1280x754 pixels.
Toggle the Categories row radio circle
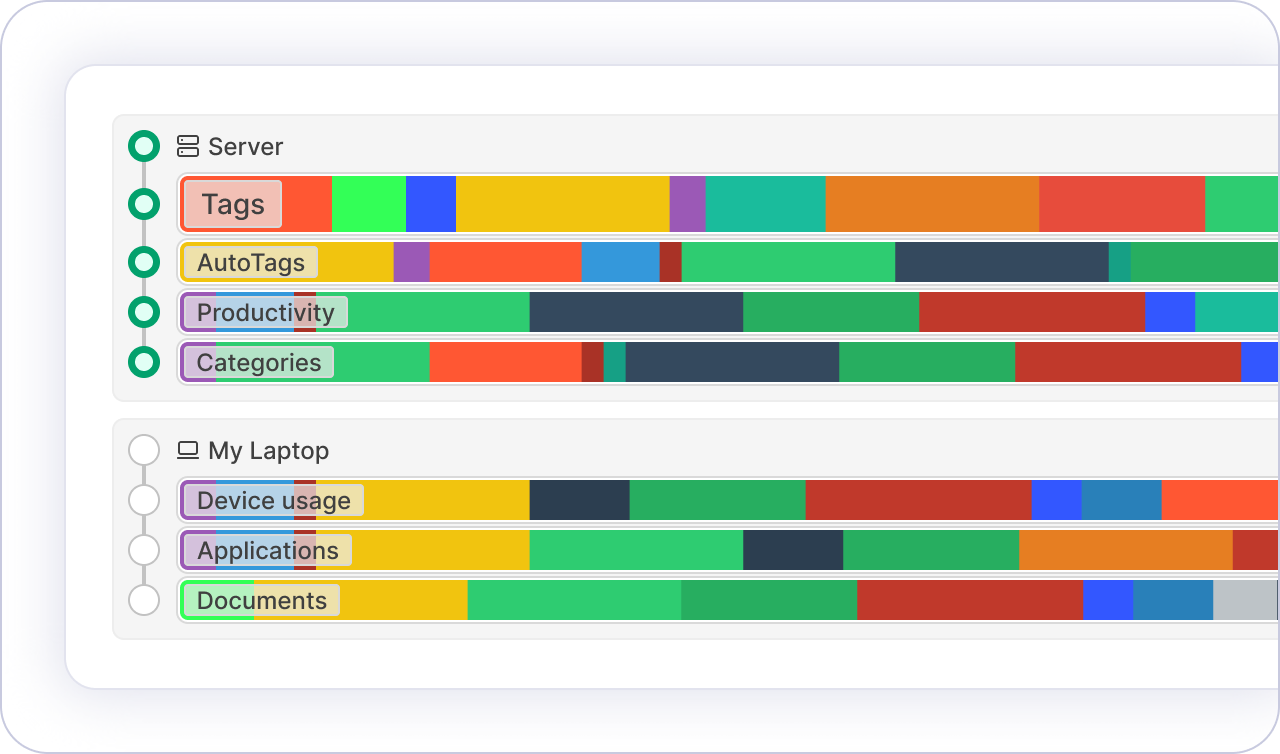pyautogui.click(x=144, y=362)
